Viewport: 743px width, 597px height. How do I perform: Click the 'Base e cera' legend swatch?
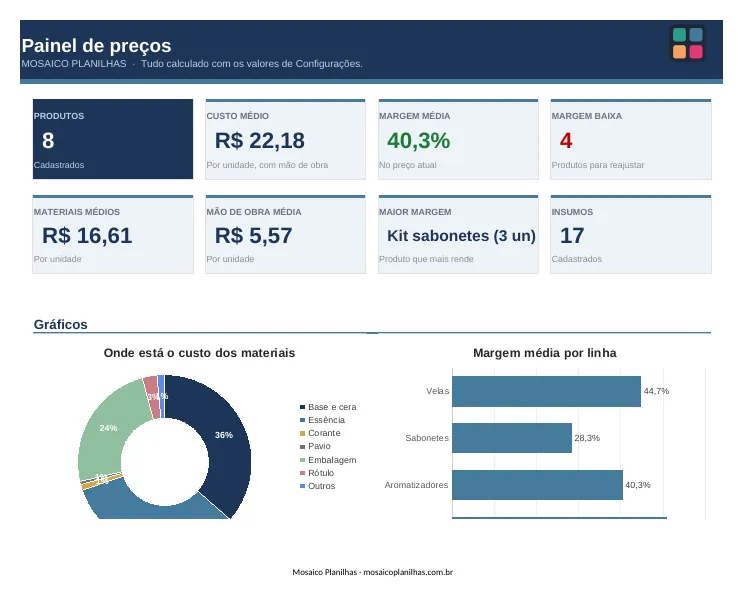pyautogui.click(x=302, y=407)
